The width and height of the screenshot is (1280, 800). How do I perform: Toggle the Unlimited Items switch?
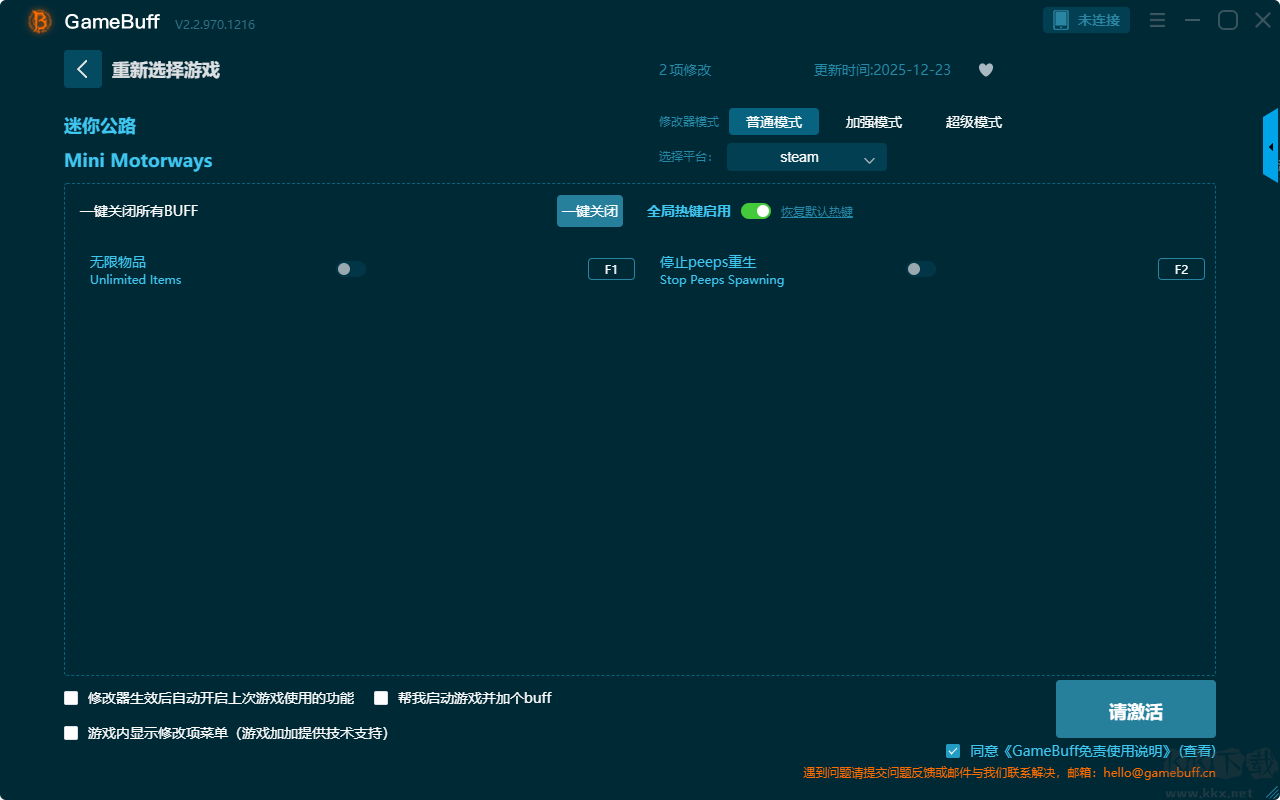[x=351, y=269]
